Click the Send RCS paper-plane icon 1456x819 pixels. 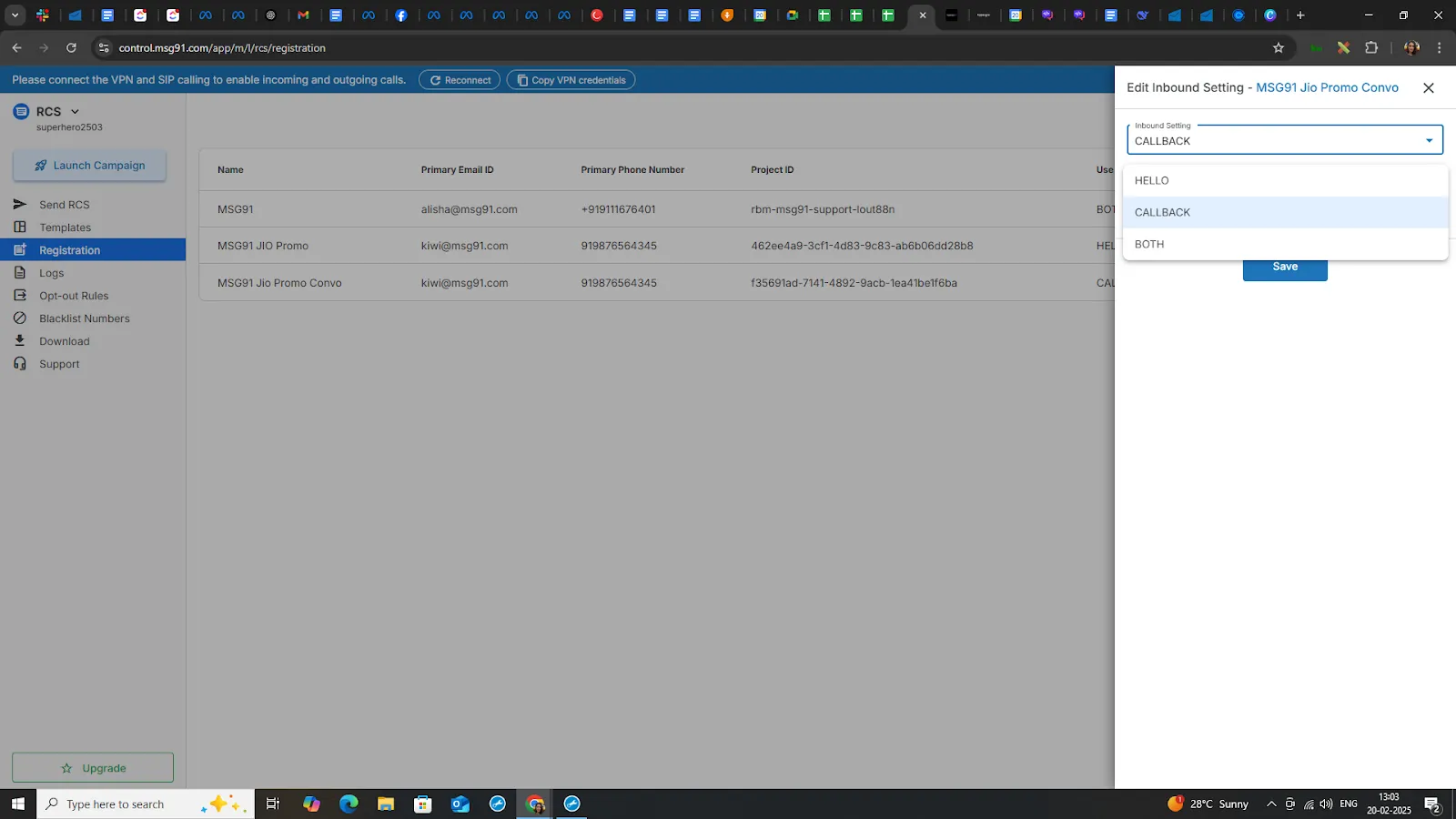(20, 204)
